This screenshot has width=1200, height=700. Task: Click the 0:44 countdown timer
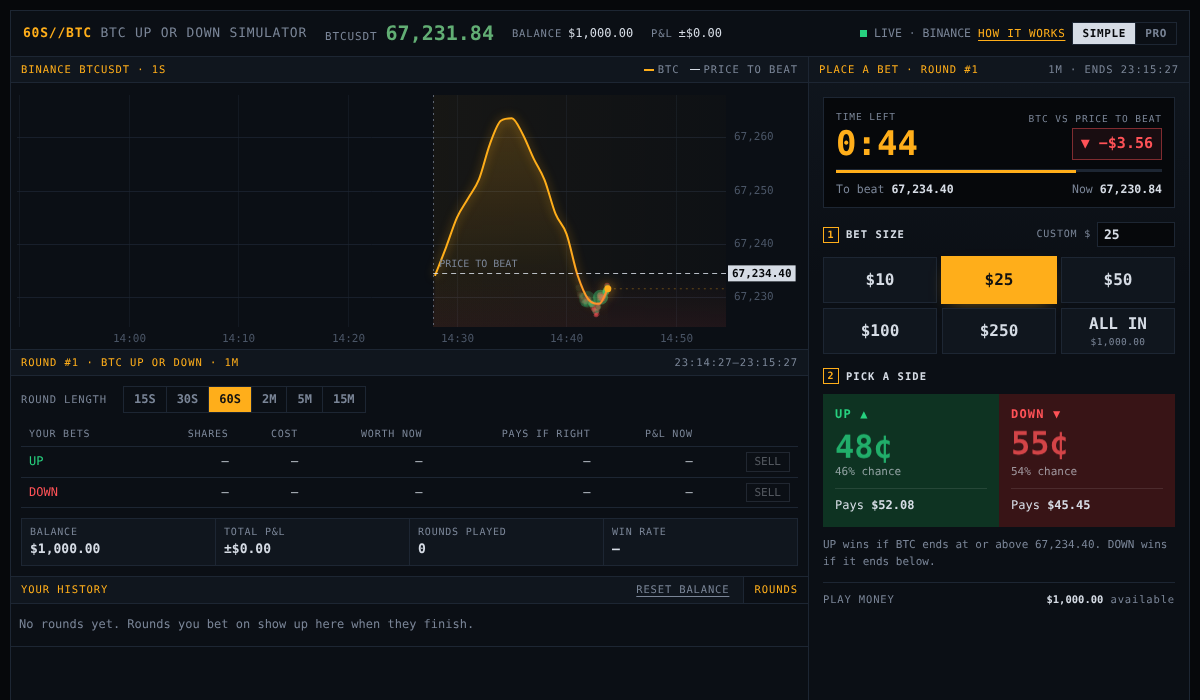click(877, 143)
